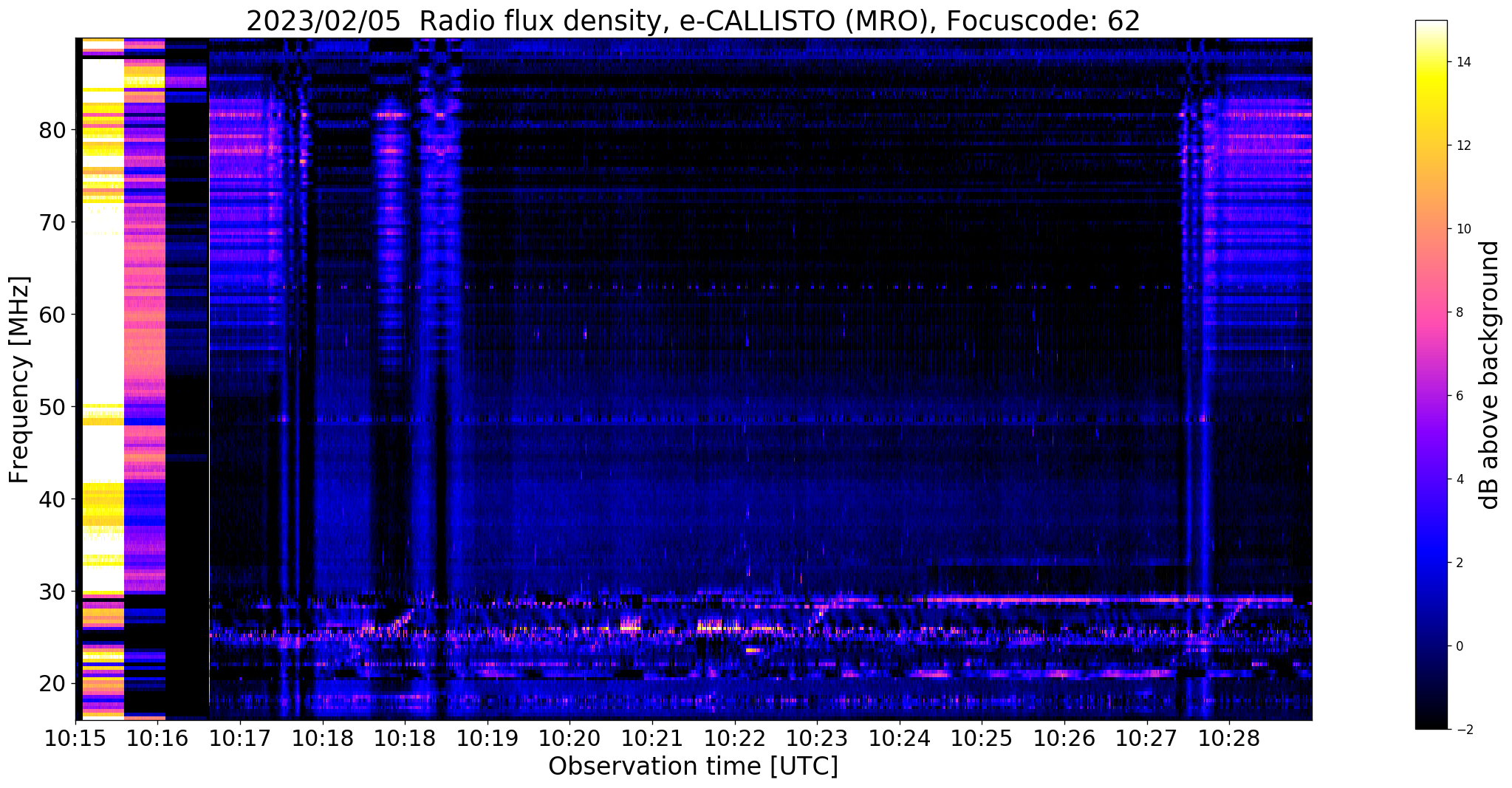
Task: Click the 10:27 time tick label
Action: 1147,739
